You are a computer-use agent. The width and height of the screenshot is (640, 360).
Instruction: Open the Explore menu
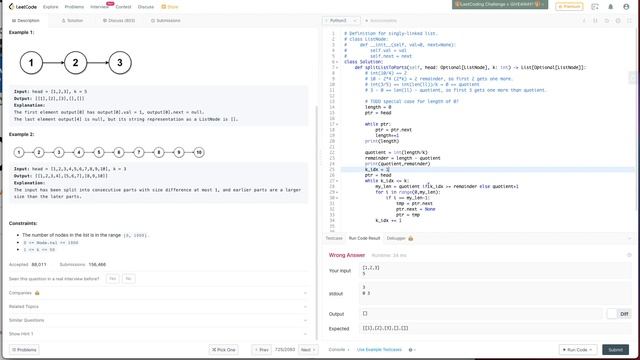[x=51, y=7]
